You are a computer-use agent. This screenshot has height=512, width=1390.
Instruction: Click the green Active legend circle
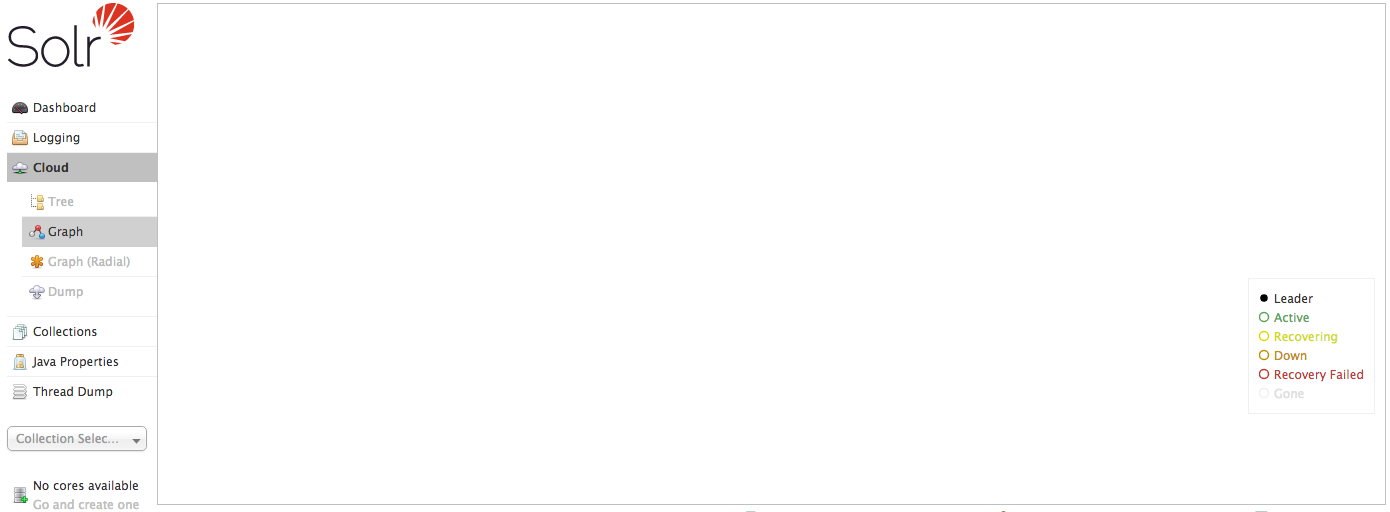point(1264,317)
